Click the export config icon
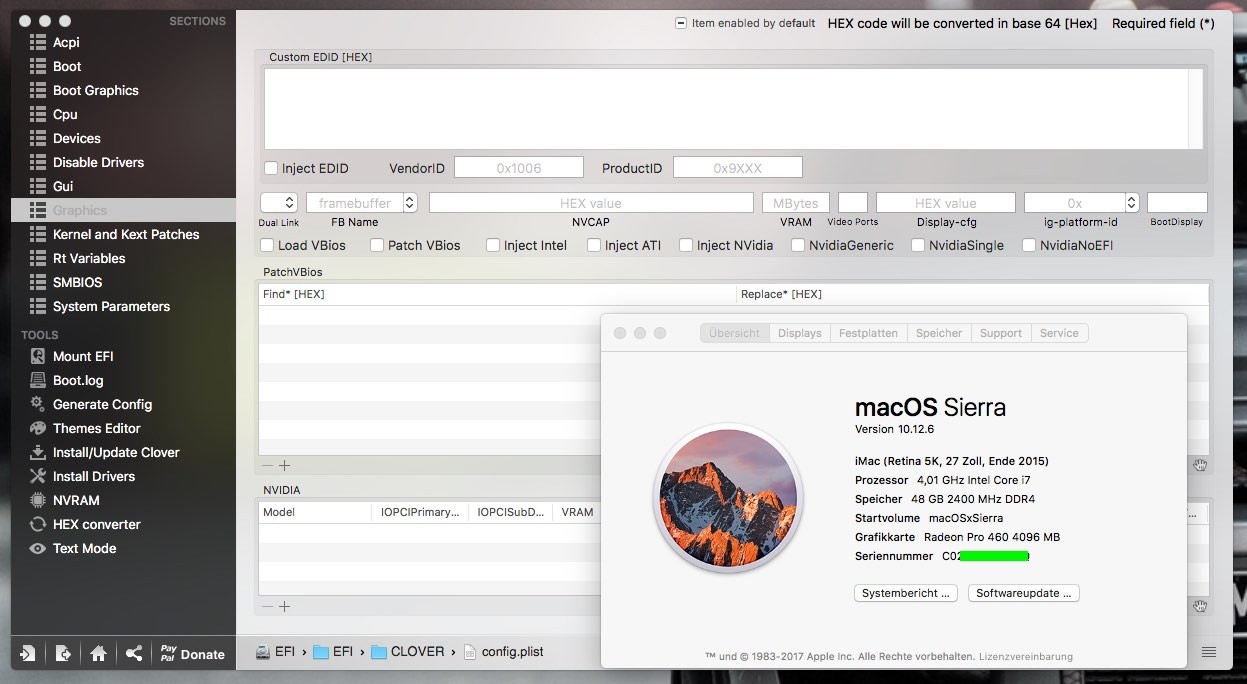The image size is (1247, 684). pyautogui.click(x=63, y=654)
